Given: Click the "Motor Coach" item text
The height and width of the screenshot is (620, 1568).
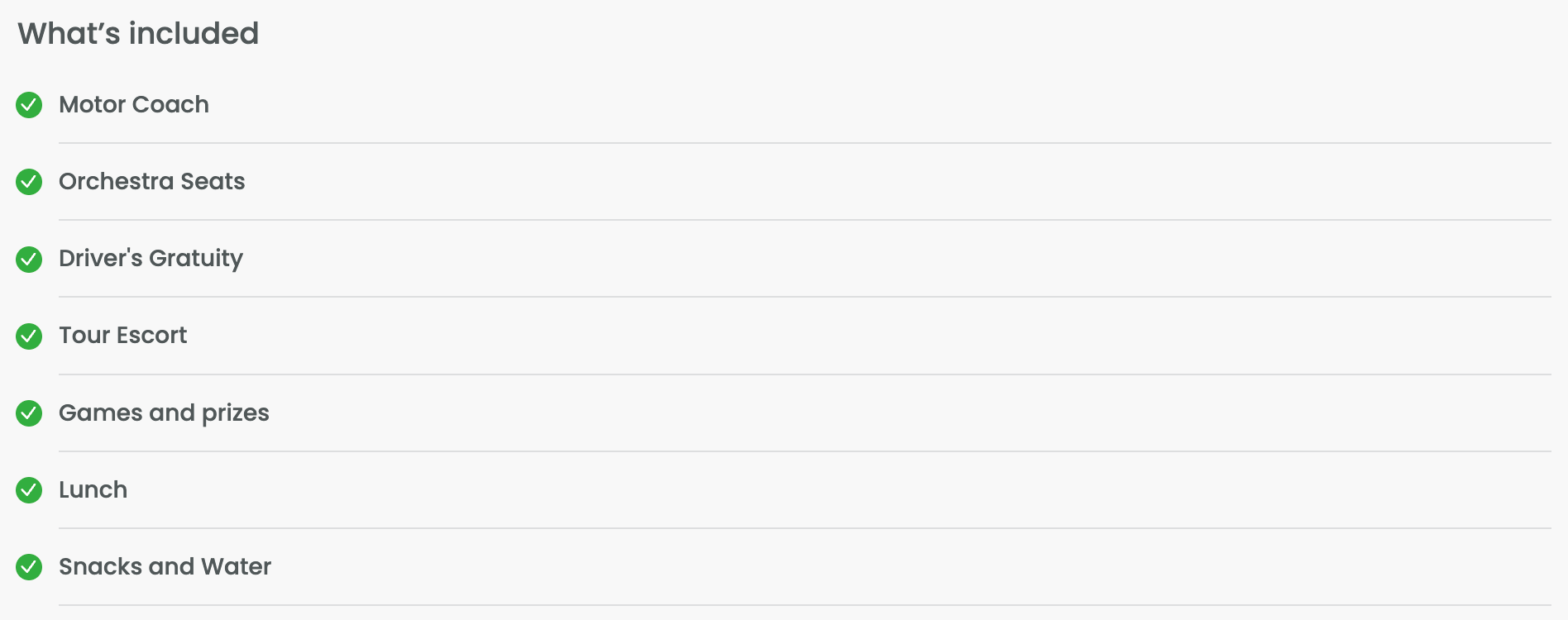Looking at the screenshot, I should tap(134, 105).
